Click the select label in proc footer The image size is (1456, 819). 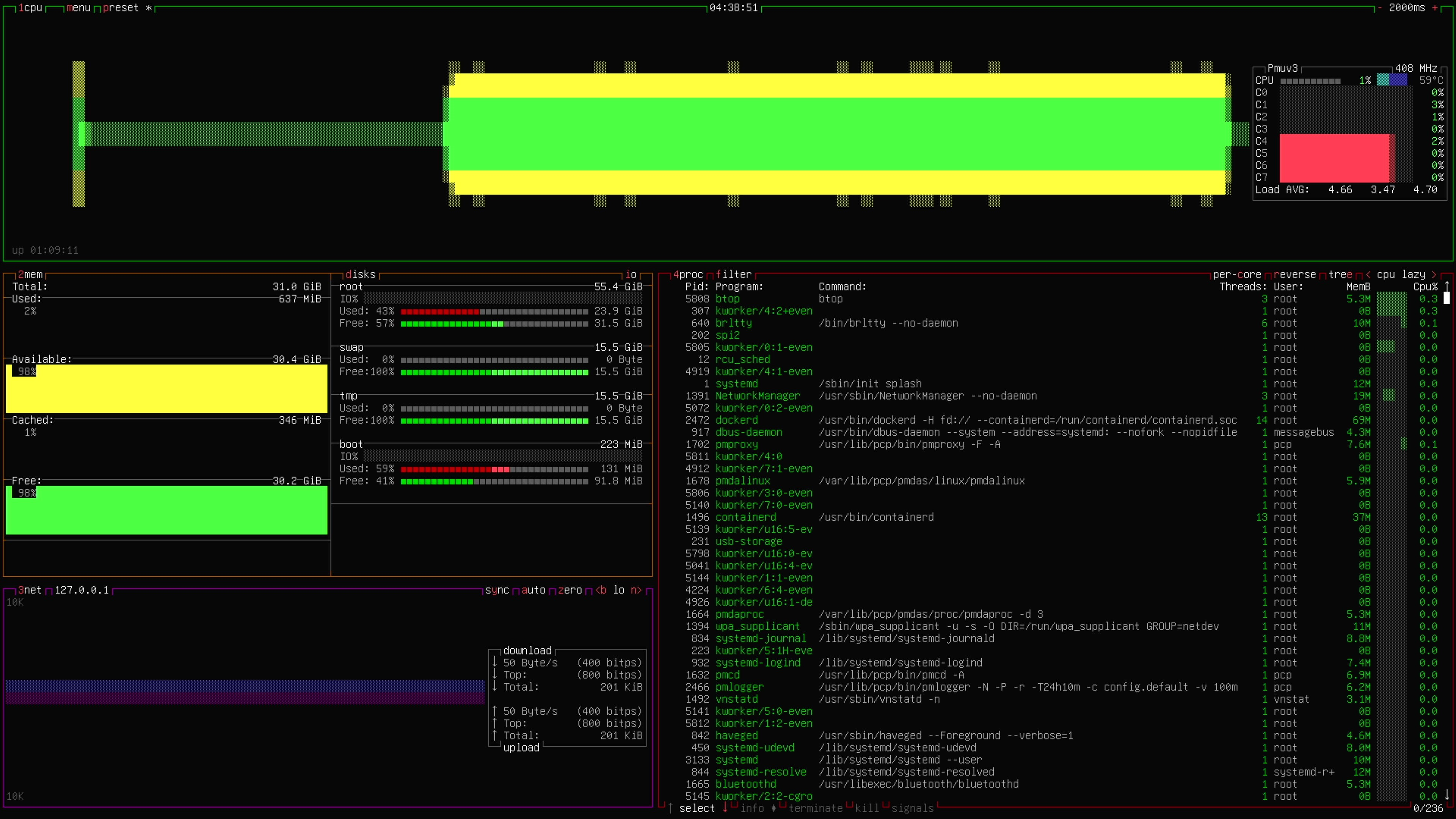(697, 808)
